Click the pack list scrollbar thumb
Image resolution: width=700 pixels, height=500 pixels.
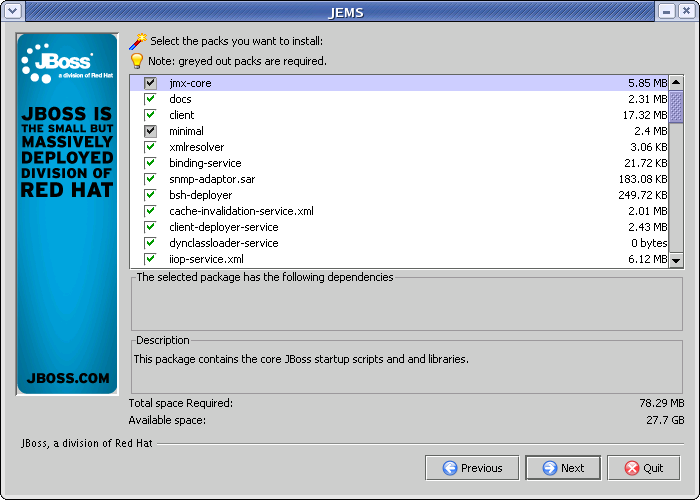coord(676,106)
